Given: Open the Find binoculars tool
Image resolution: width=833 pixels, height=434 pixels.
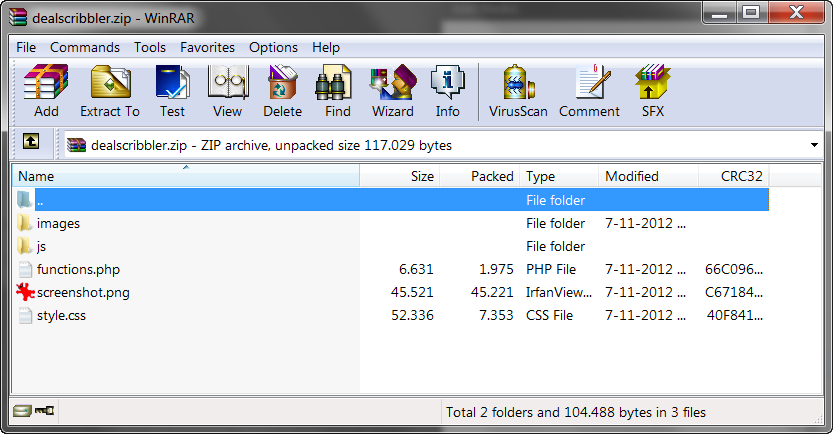Looking at the screenshot, I should point(337,91).
